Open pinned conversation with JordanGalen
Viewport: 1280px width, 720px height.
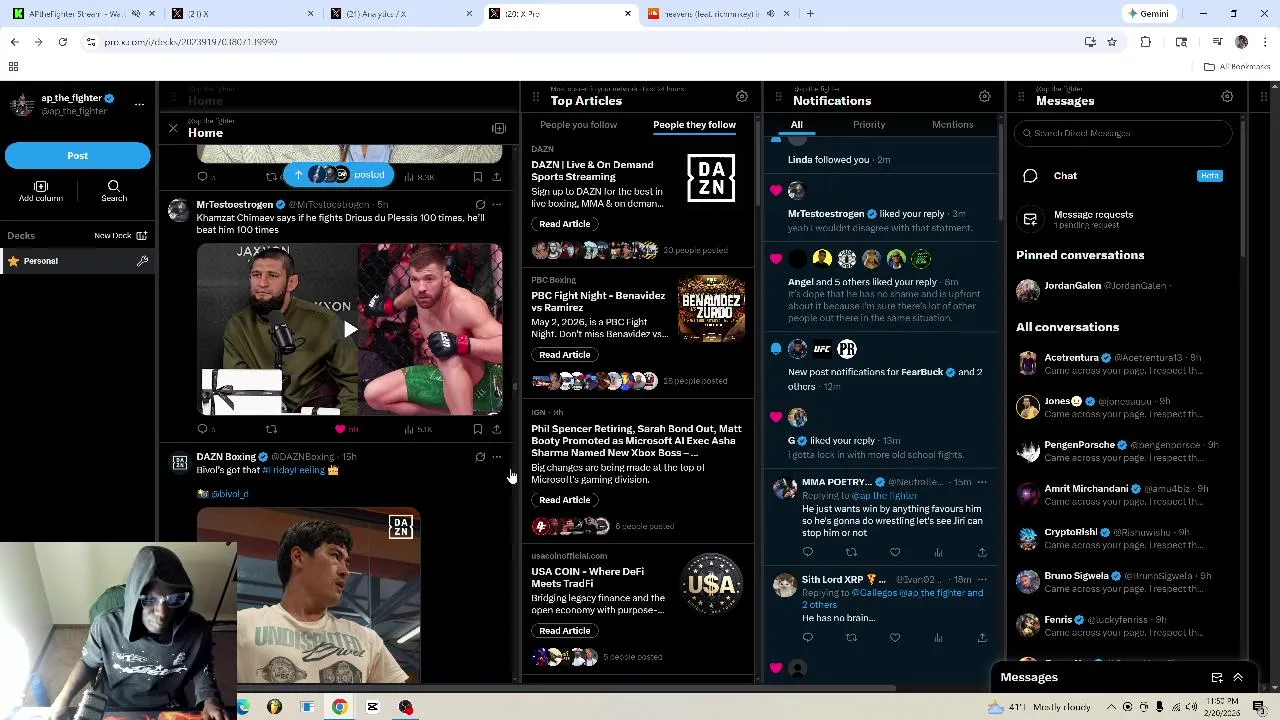point(1124,290)
